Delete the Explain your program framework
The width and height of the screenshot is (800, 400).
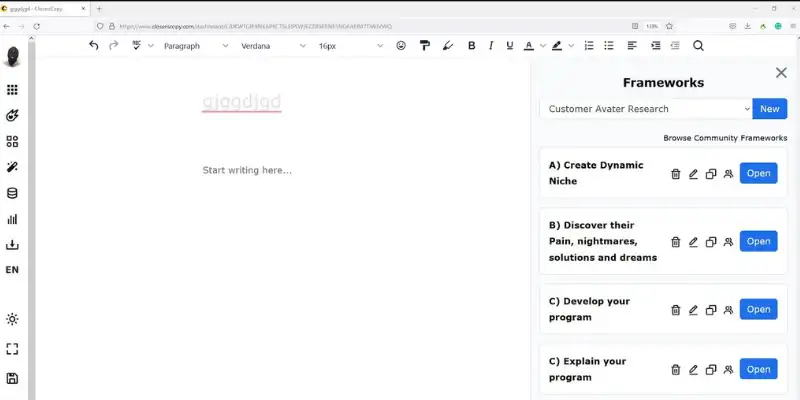pyautogui.click(x=676, y=369)
